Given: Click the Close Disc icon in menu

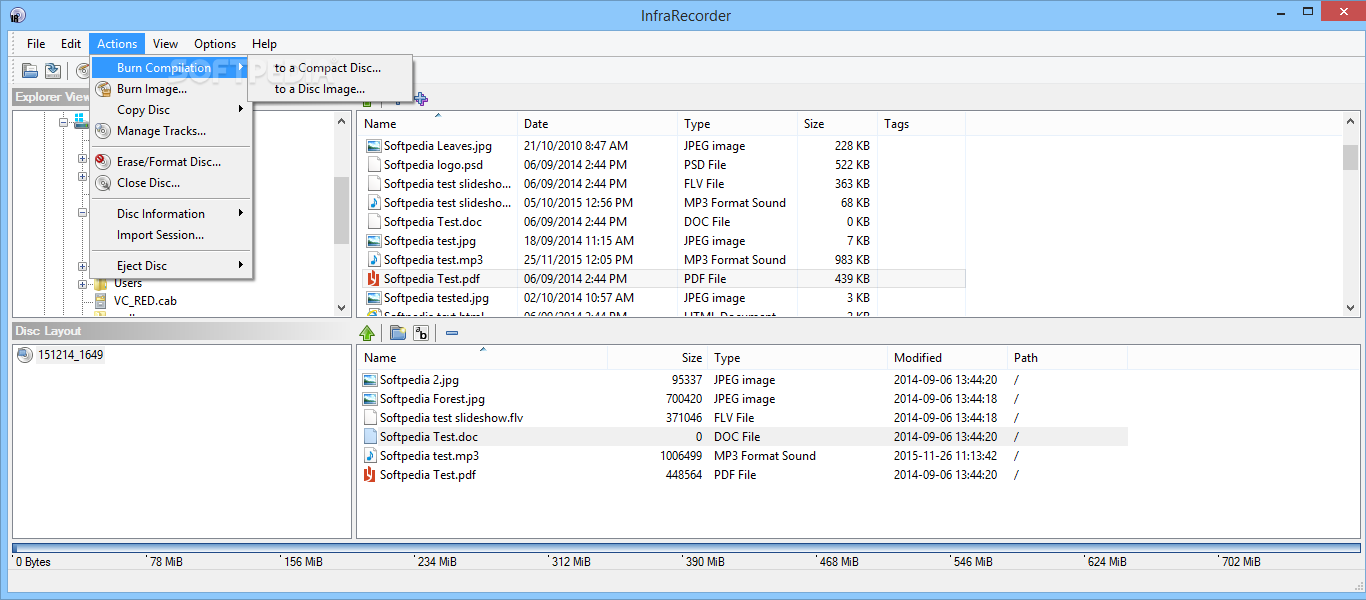Looking at the screenshot, I should click(x=102, y=183).
